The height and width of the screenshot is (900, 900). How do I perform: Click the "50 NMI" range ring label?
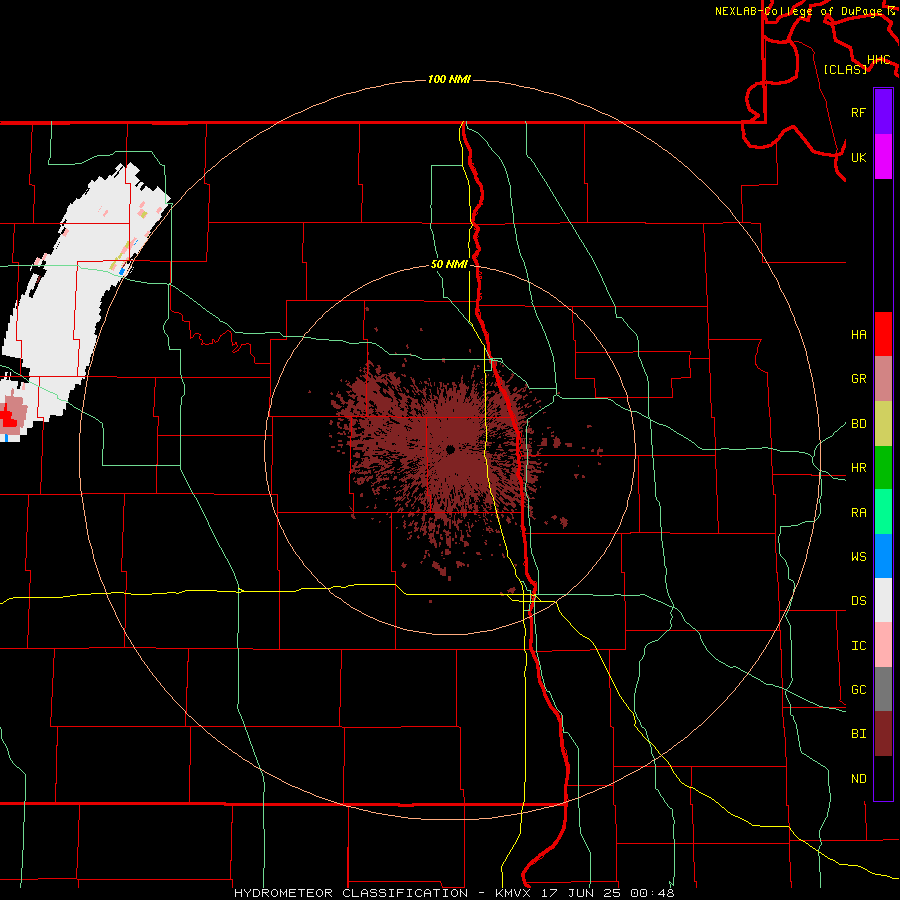coord(449,264)
